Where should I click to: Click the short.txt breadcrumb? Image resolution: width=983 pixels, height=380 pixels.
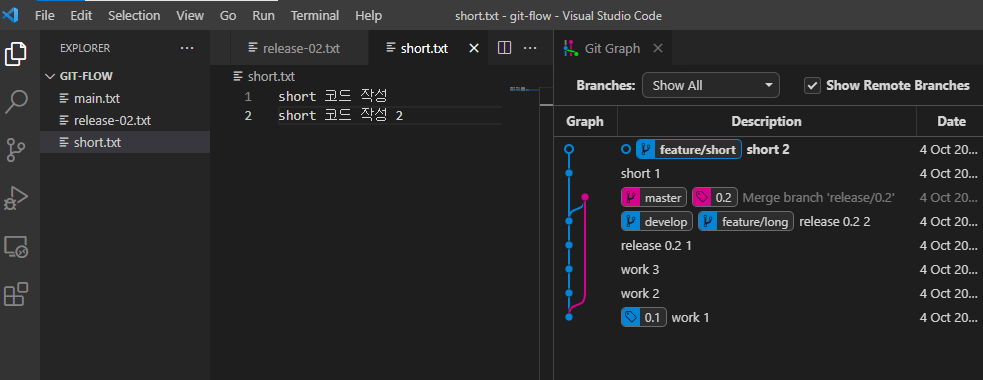[x=264, y=77]
